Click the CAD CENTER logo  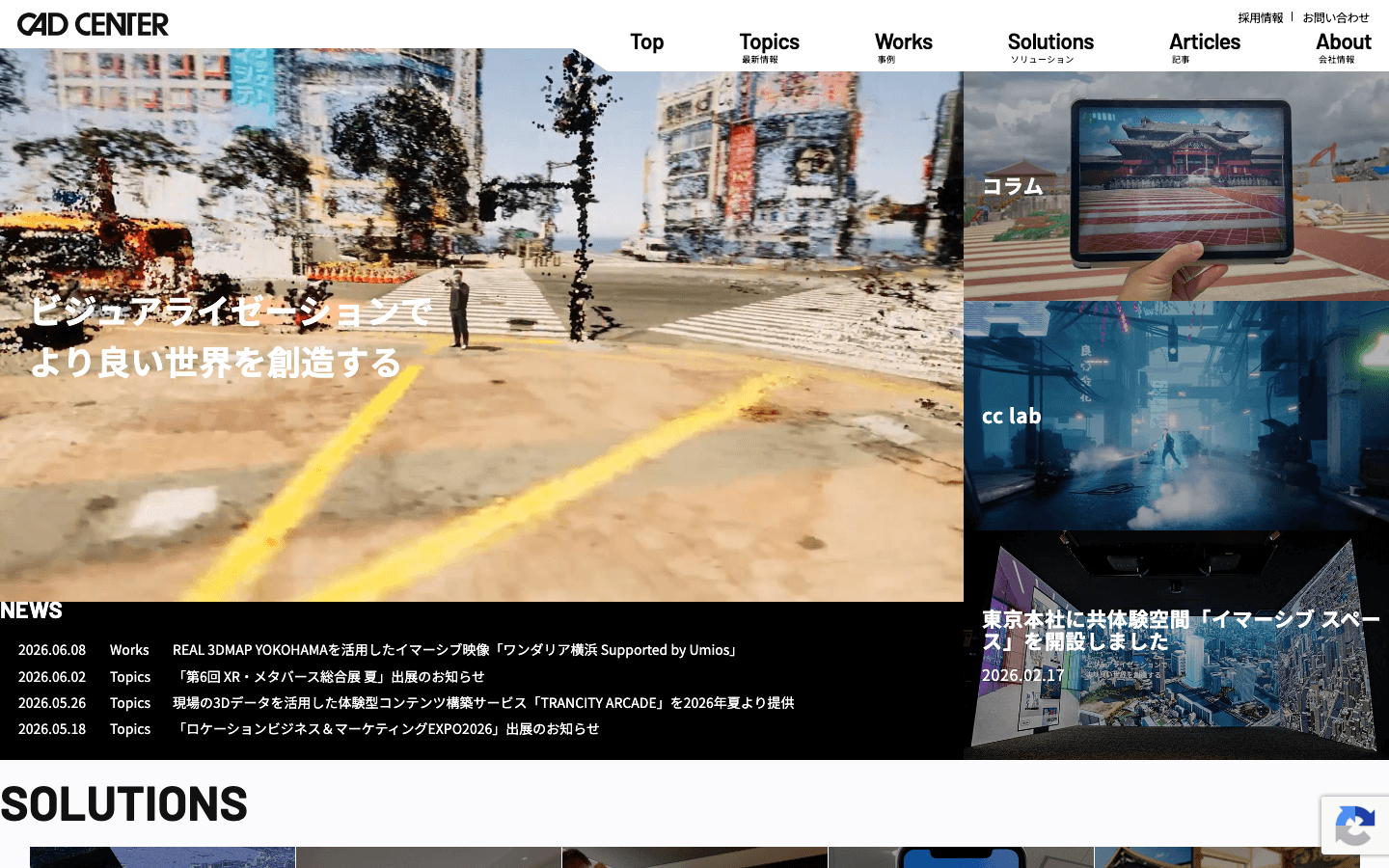pos(93,24)
